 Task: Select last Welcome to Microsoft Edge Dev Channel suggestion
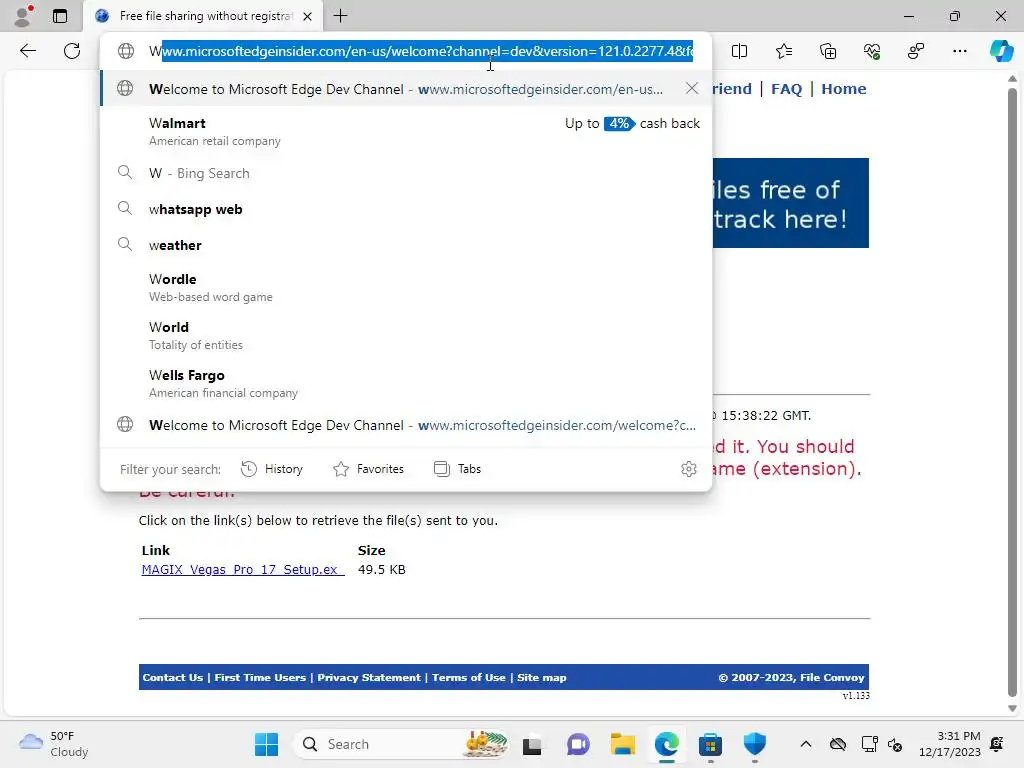click(x=406, y=425)
